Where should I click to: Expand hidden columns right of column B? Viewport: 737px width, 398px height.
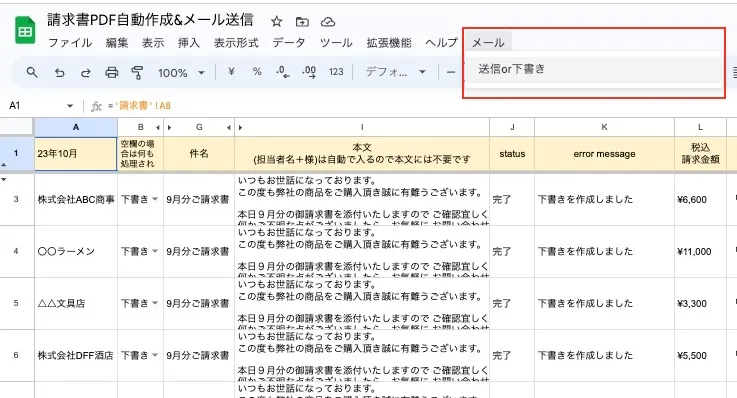(157, 127)
